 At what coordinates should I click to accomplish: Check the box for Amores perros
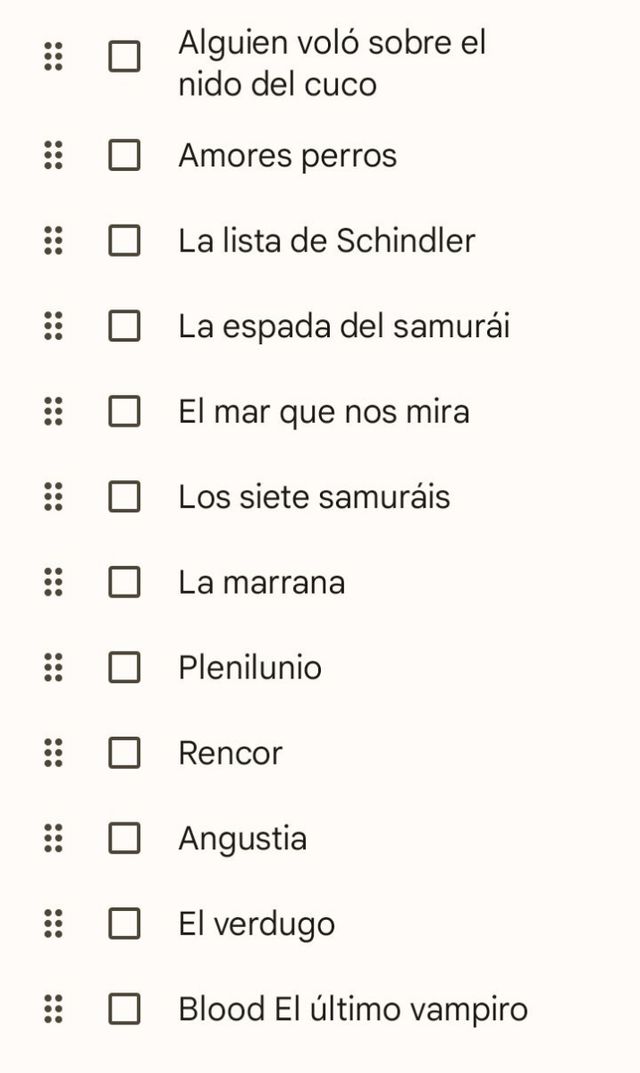tap(123, 155)
